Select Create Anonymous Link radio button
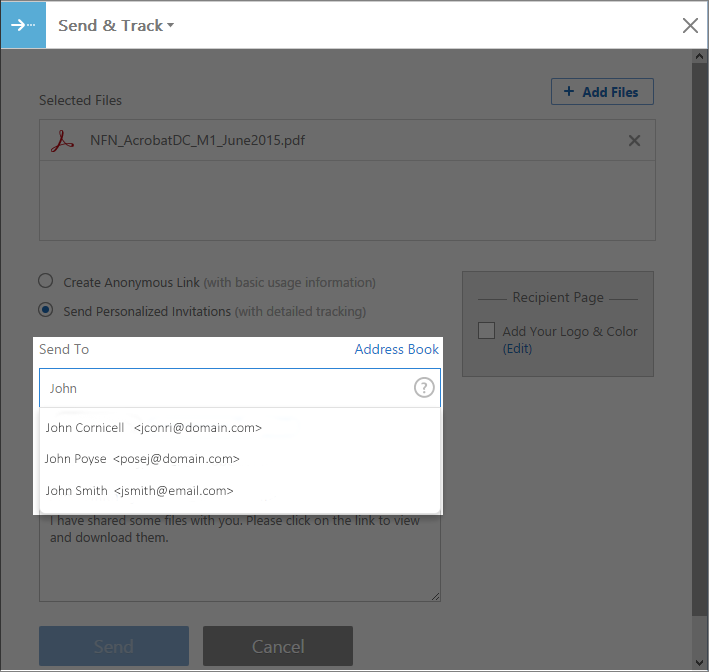The image size is (709, 672). pyautogui.click(x=45, y=281)
